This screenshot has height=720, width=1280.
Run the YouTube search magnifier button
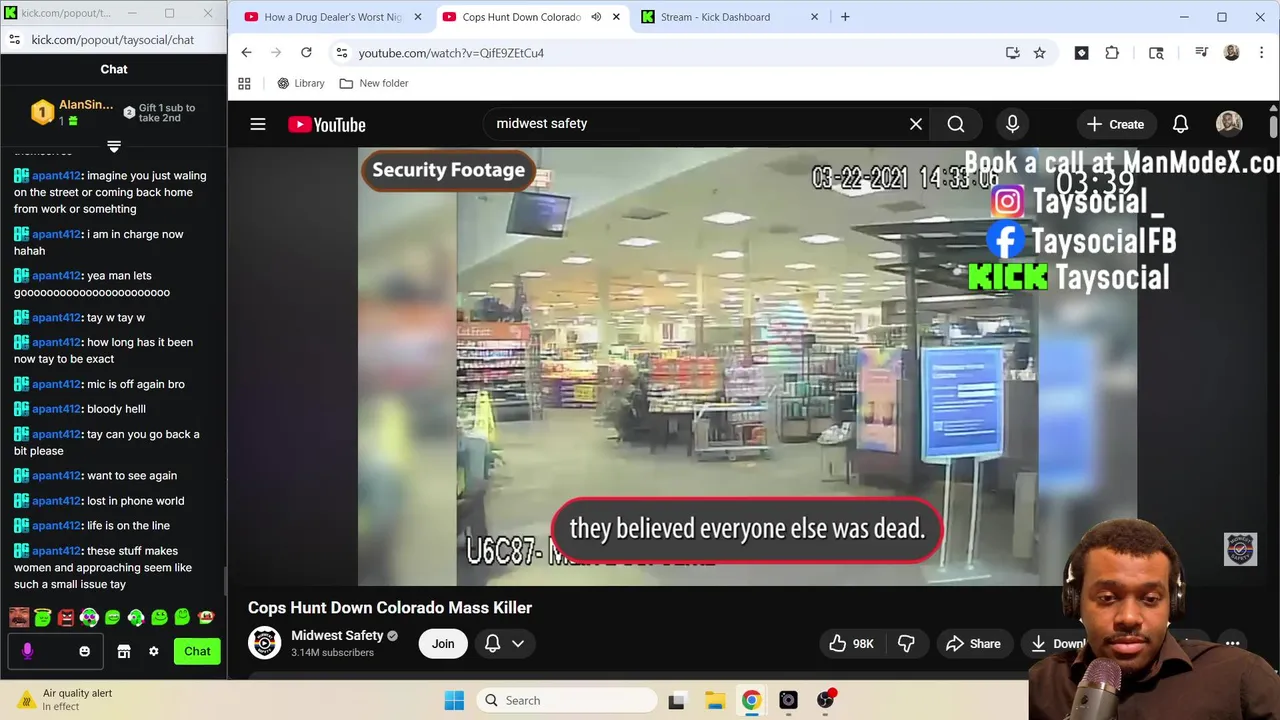[956, 124]
